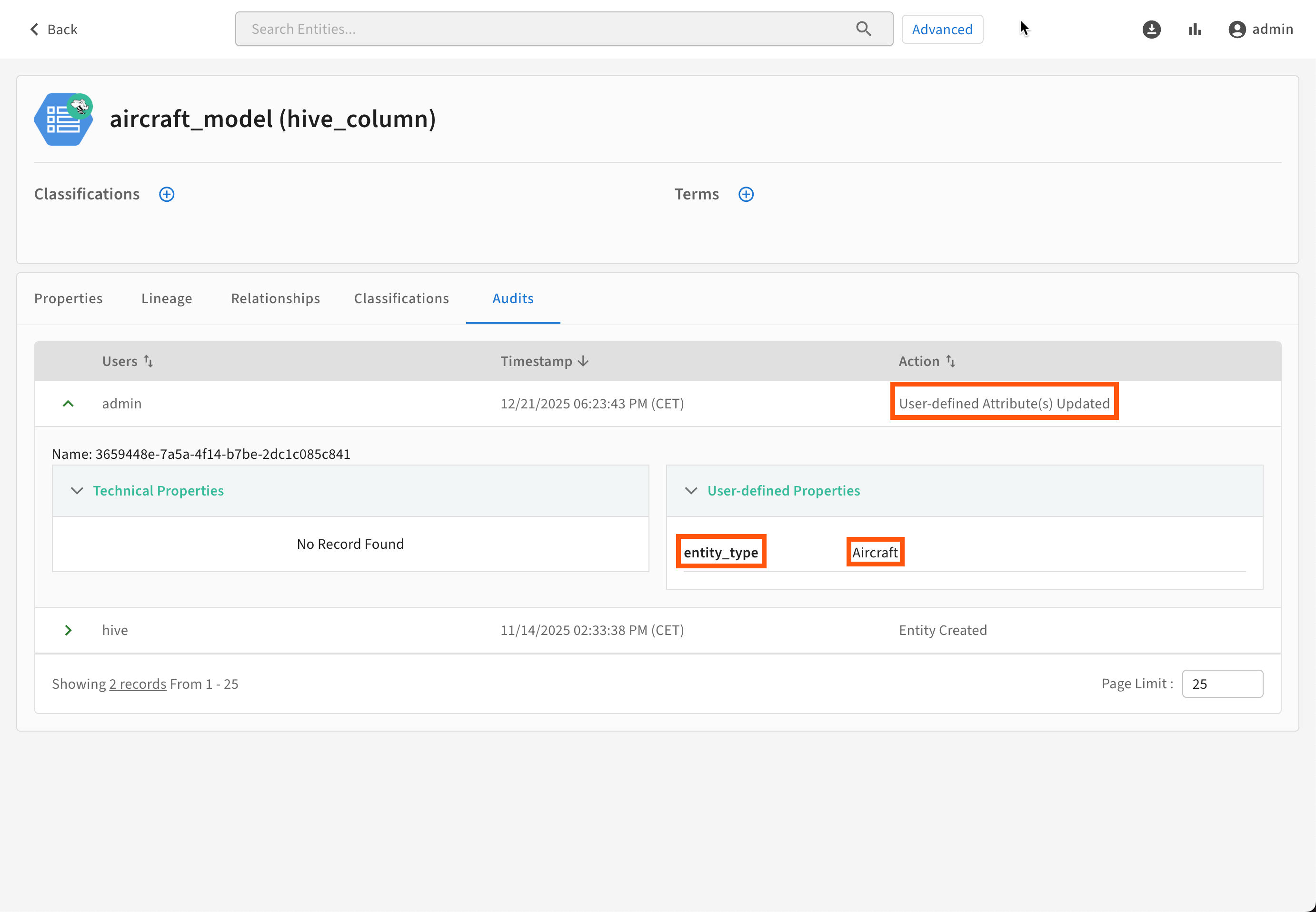1316x912 pixels.
Task: Click the Page Limit input field
Action: 1222,684
